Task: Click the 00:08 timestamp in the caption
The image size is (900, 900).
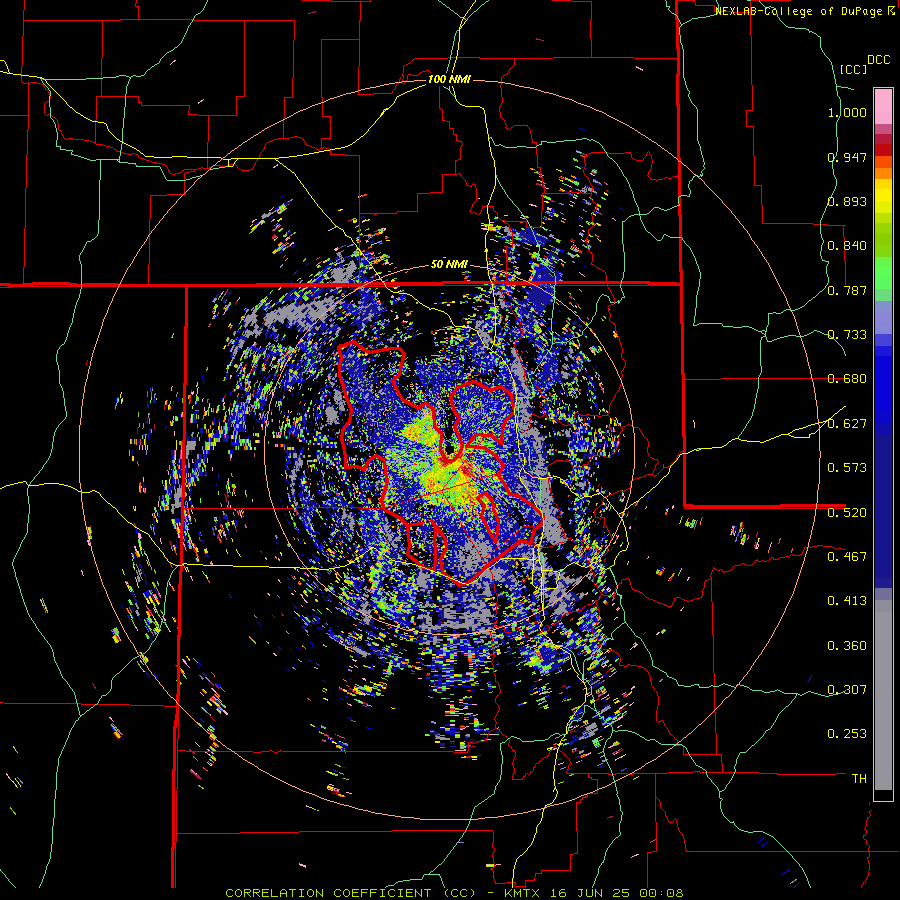Action: [663, 893]
